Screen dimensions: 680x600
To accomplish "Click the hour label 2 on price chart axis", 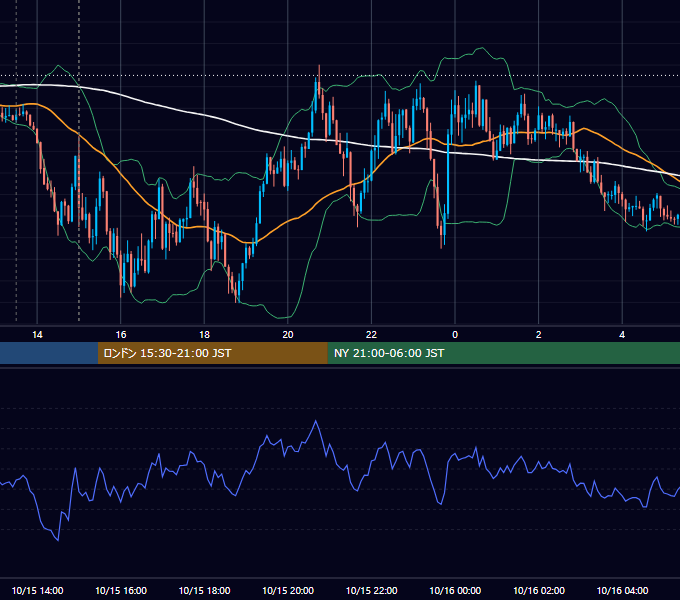I will (539, 335).
